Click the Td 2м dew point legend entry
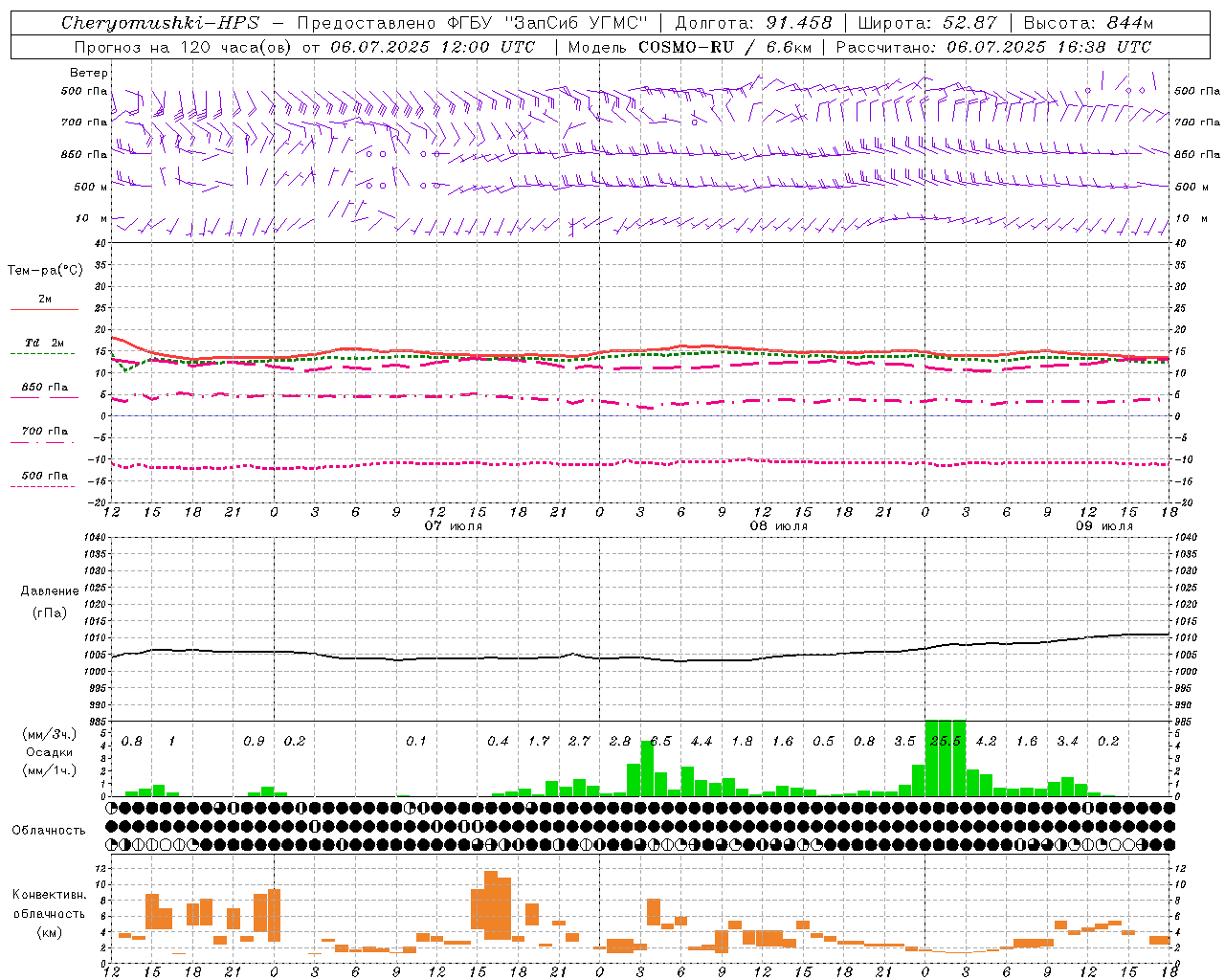The height and width of the screenshot is (980, 1225). [44, 343]
